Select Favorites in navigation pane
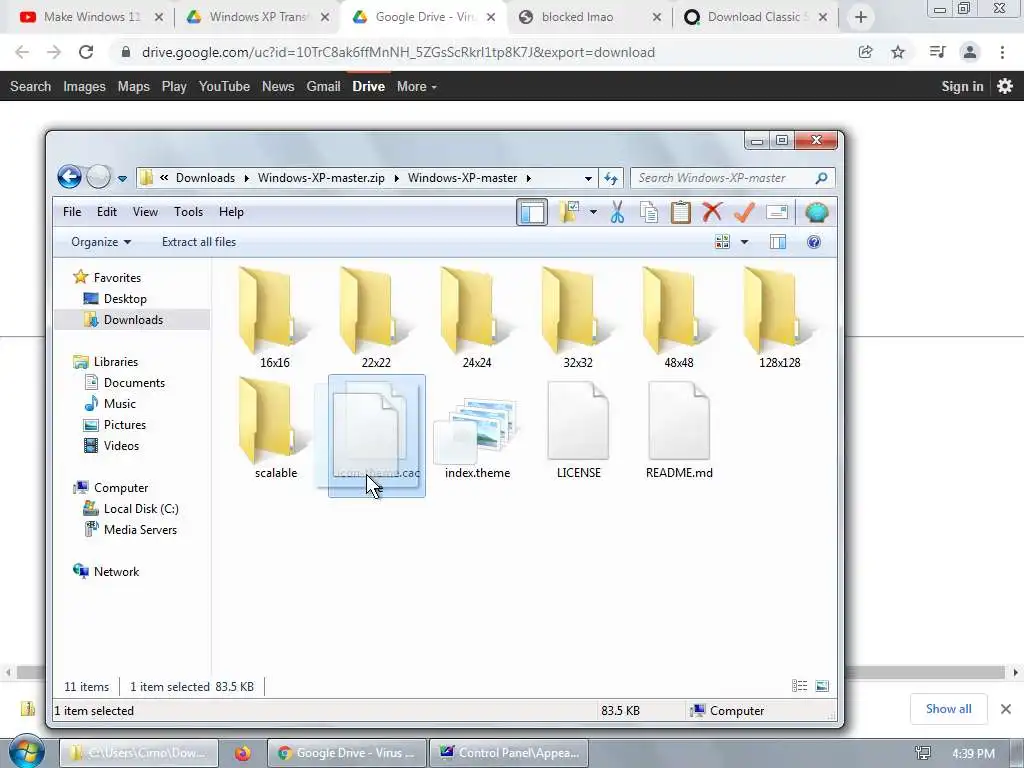This screenshot has width=1024, height=768. (117, 278)
